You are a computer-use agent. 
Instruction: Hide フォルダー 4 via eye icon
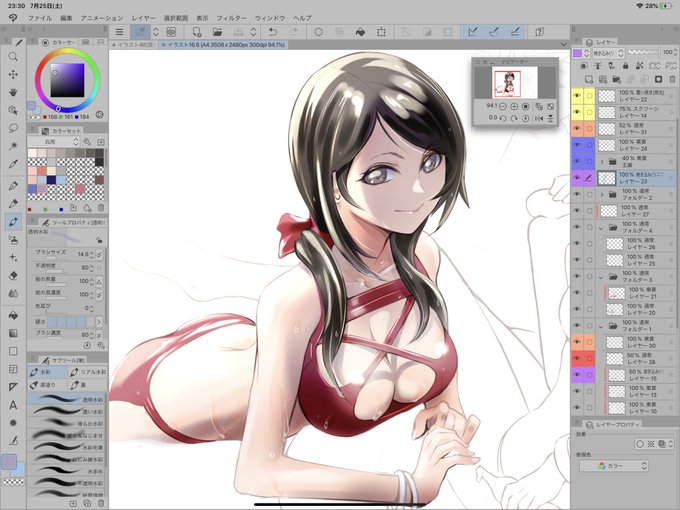tap(577, 227)
